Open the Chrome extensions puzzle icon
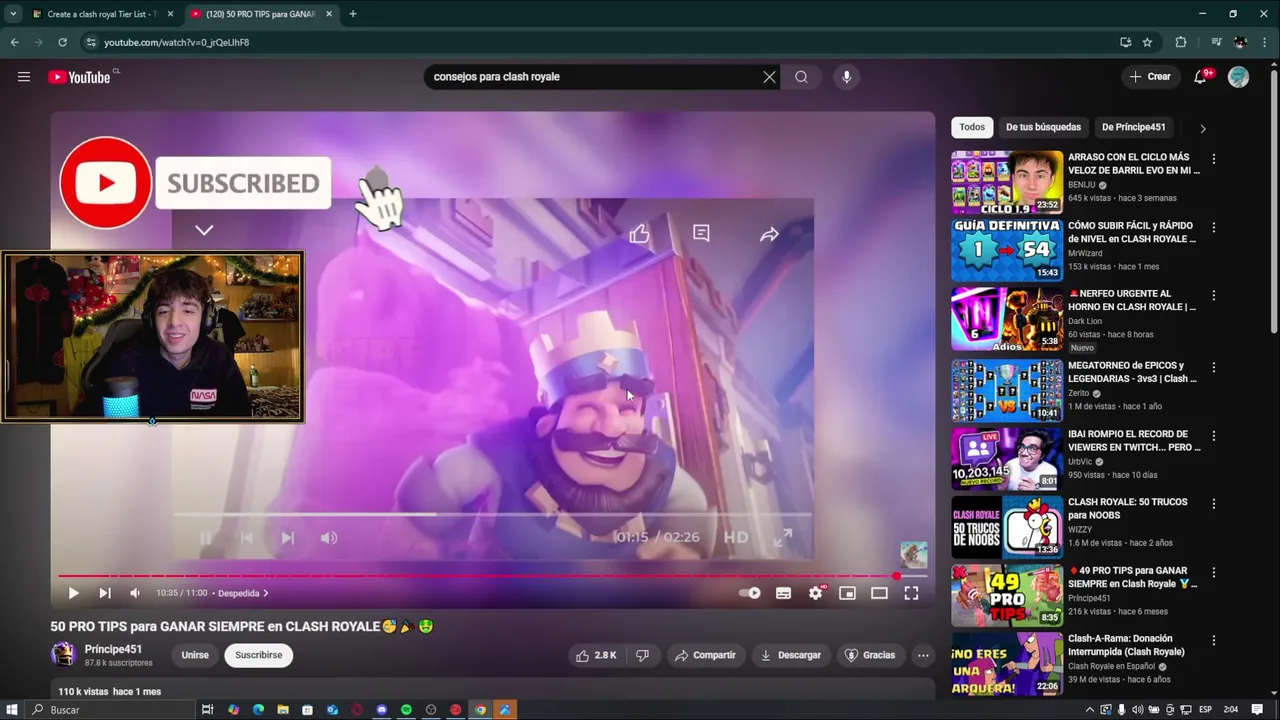 [1181, 42]
